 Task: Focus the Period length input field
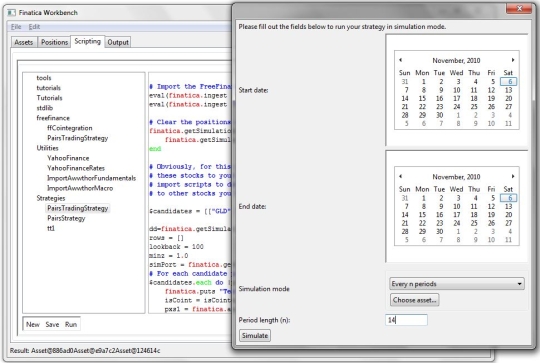click(406, 320)
